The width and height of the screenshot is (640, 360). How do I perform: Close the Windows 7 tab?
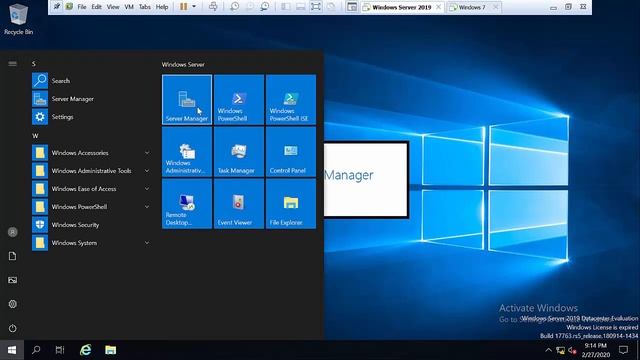(x=495, y=7)
